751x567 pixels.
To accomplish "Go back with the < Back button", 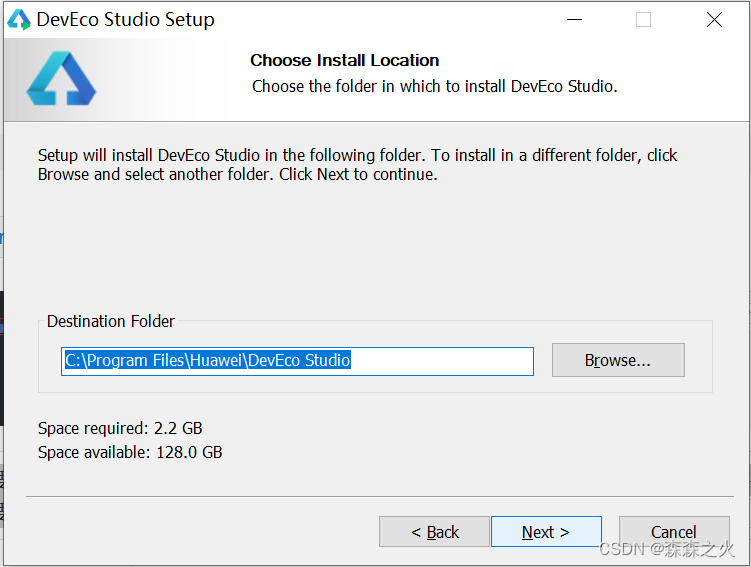I will pyautogui.click(x=434, y=532).
